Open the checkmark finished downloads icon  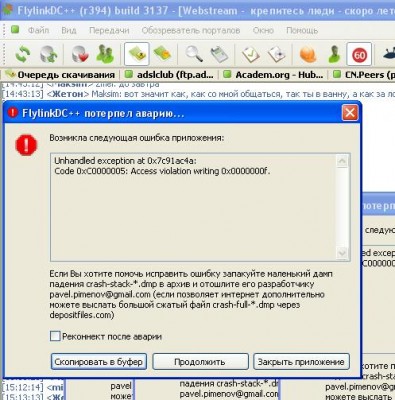tap(251, 54)
